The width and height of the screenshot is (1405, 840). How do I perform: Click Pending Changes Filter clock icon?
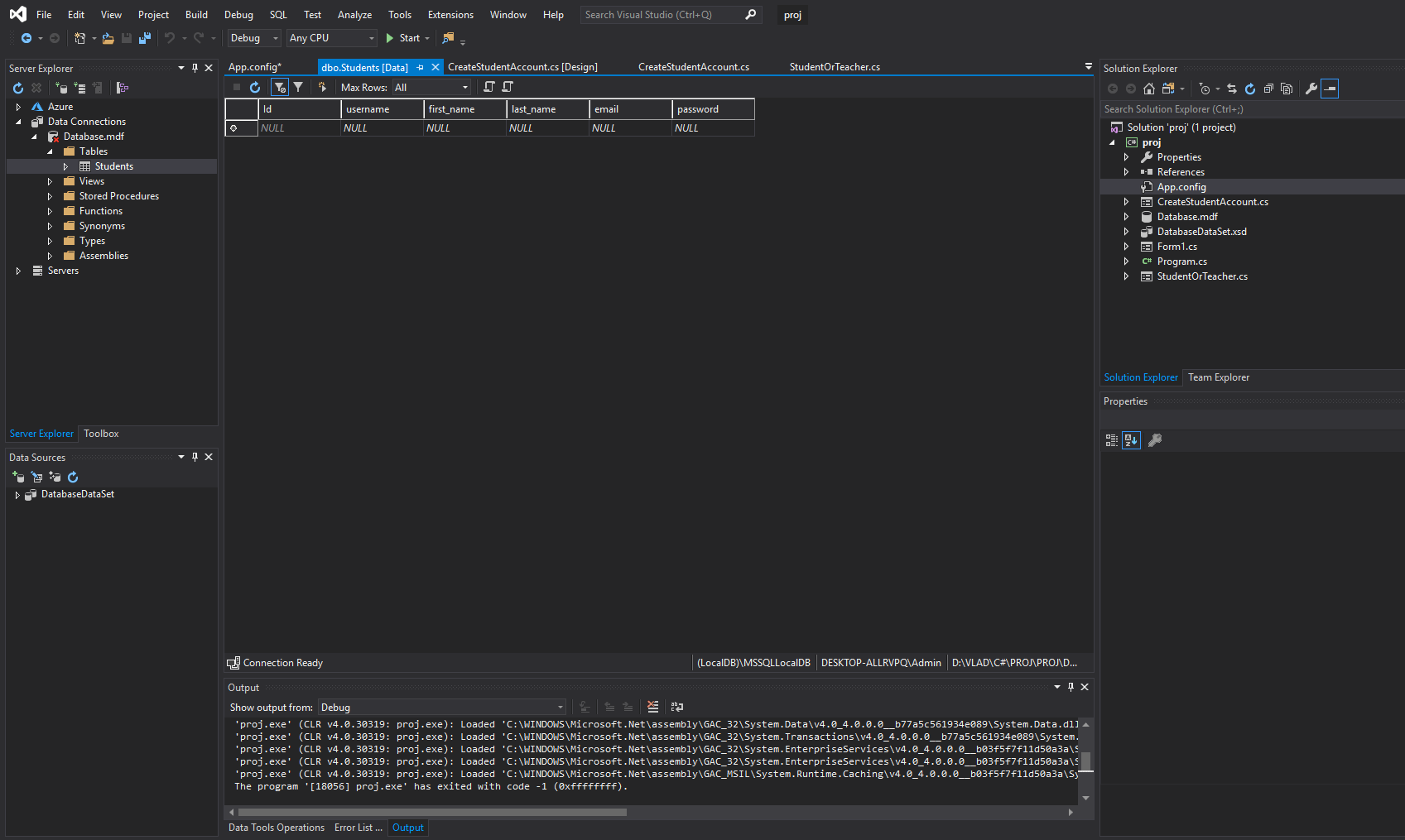coord(1205,89)
